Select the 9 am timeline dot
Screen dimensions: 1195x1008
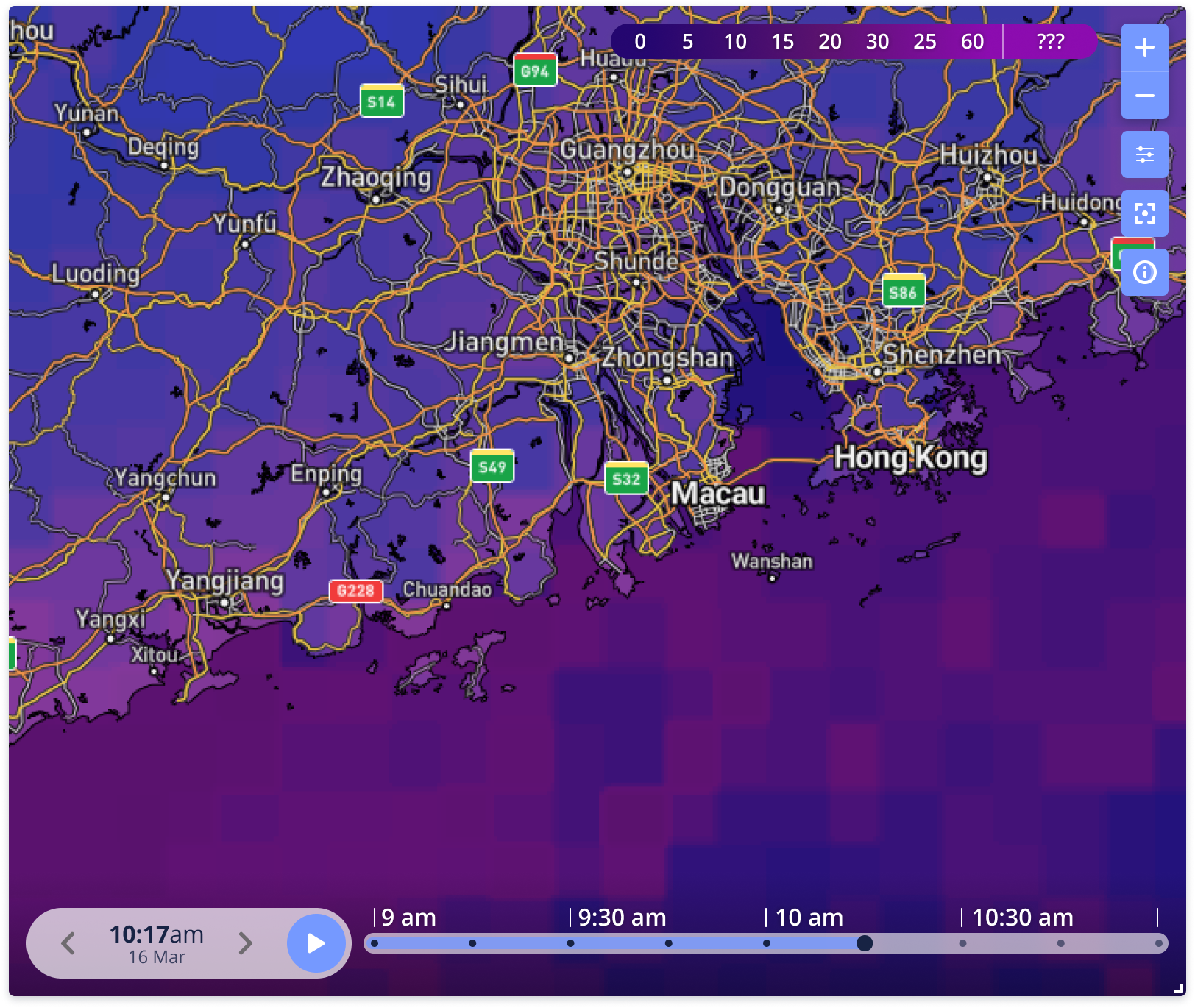coord(375,943)
